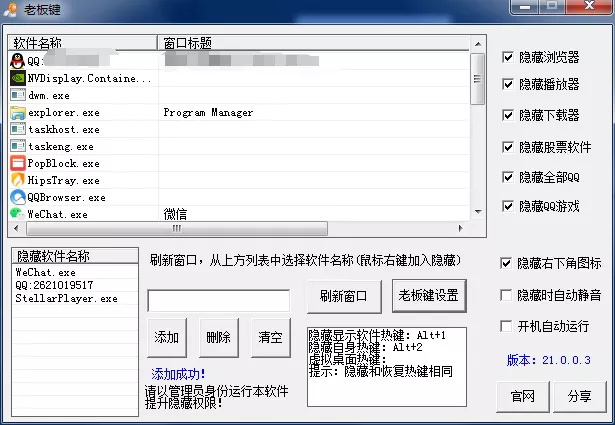Click the horizontal scroll left arrow

point(16,228)
